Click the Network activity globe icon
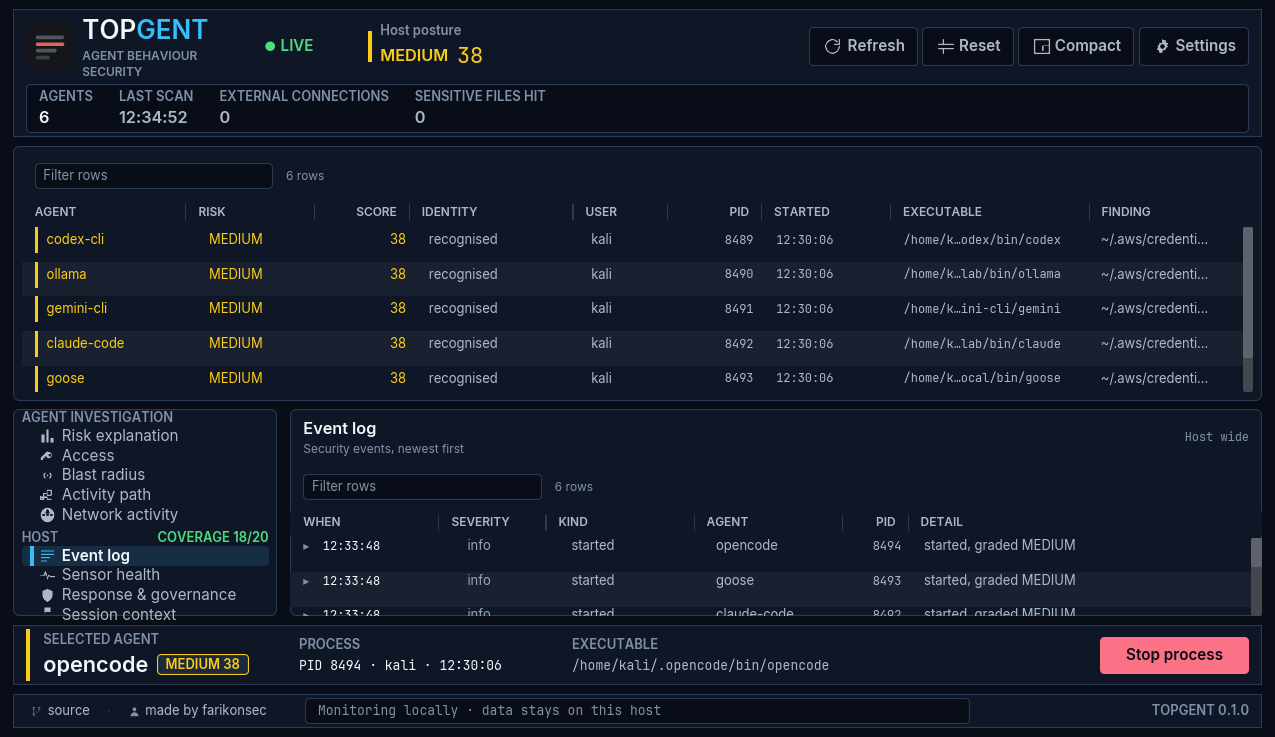The width and height of the screenshot is (1275, 737). point(47,515)
